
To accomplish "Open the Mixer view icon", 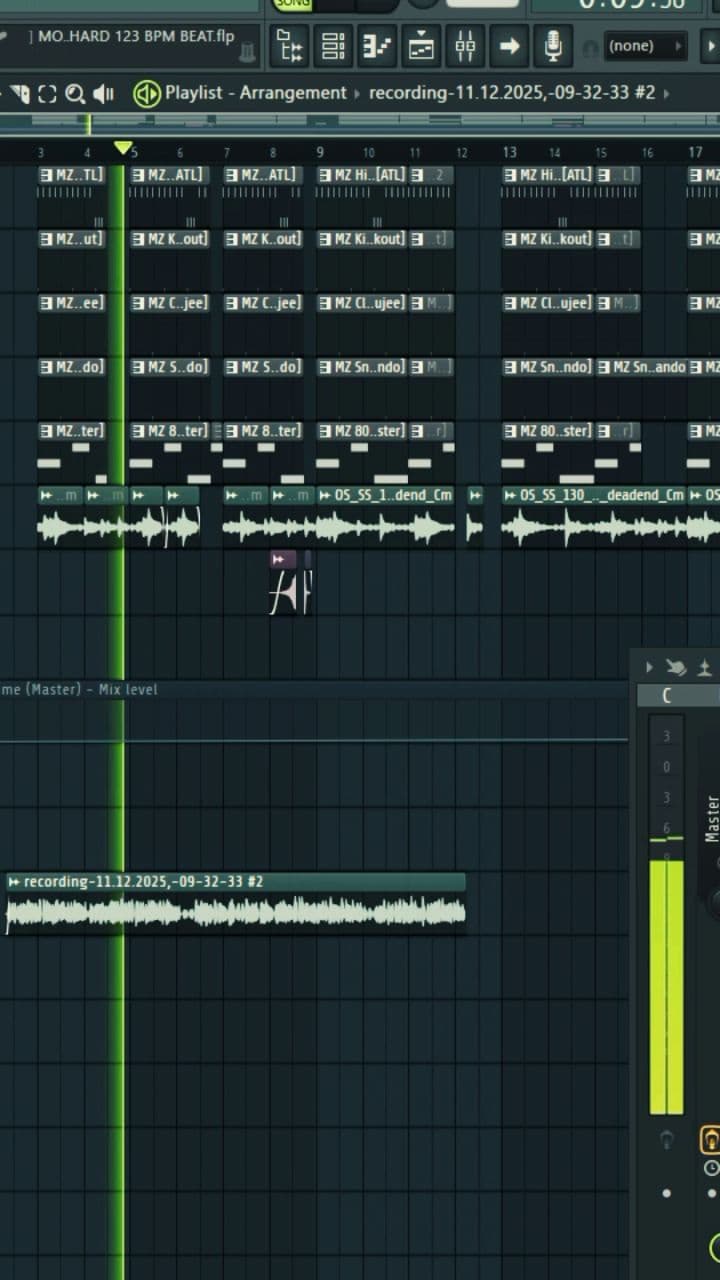I will coord(465,46).
